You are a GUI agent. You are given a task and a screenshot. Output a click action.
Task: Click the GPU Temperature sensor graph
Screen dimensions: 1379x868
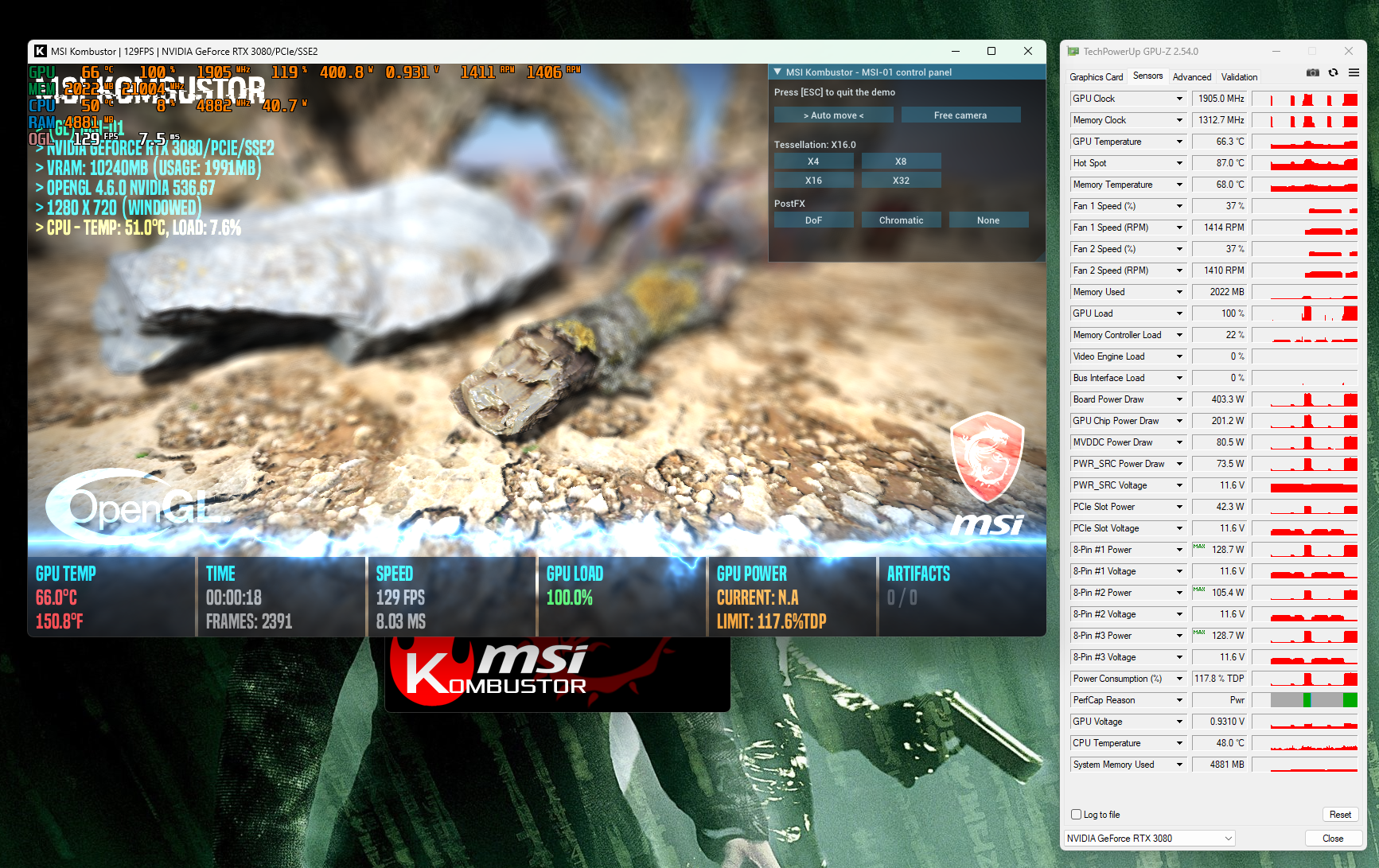[x=1305, y=142]
